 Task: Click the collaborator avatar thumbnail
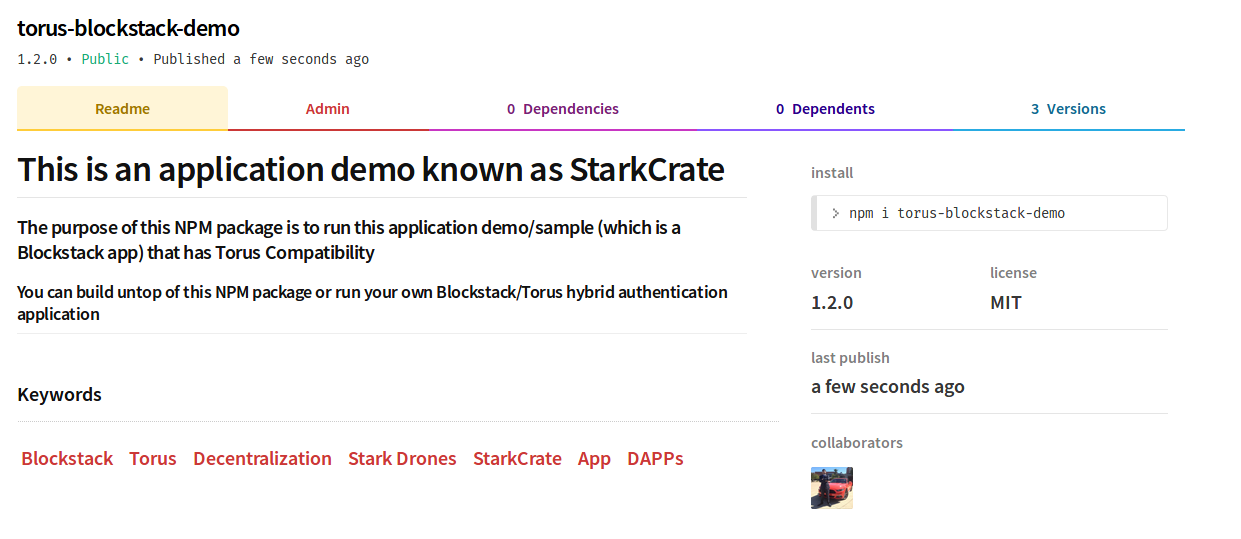click(x=831, y=488)
